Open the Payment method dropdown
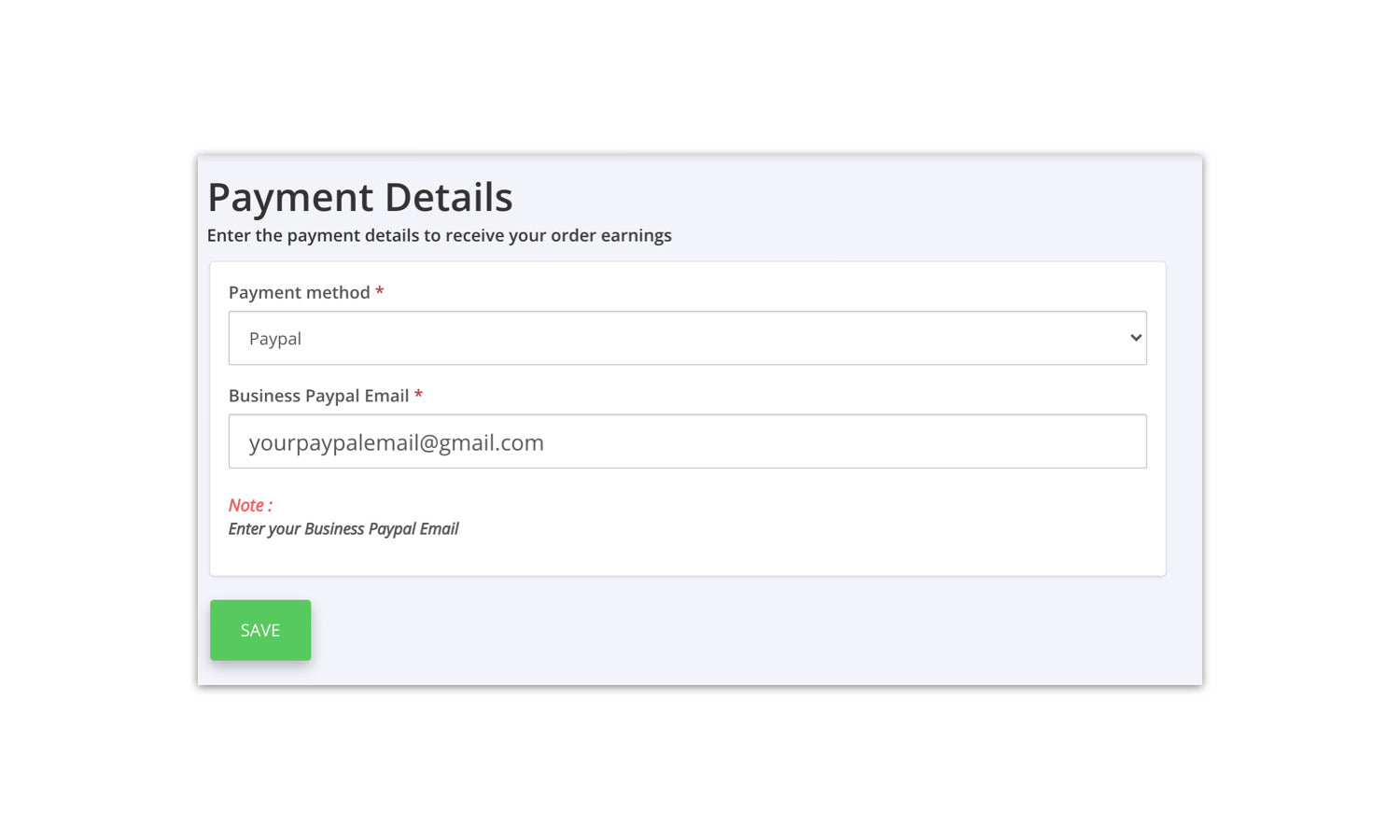Image resolution: width=1400 pixels, height=840 pixels. click(687, 338)
